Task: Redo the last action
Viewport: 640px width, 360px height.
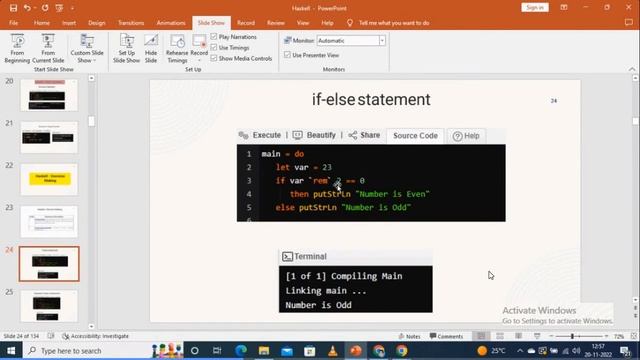Action: pos(45,8)
